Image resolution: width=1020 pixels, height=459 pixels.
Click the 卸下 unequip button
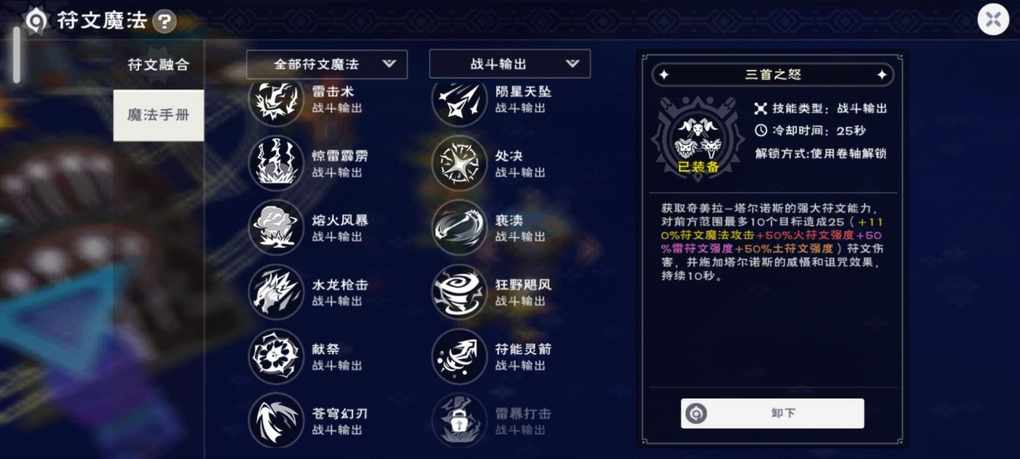point(772,413)
